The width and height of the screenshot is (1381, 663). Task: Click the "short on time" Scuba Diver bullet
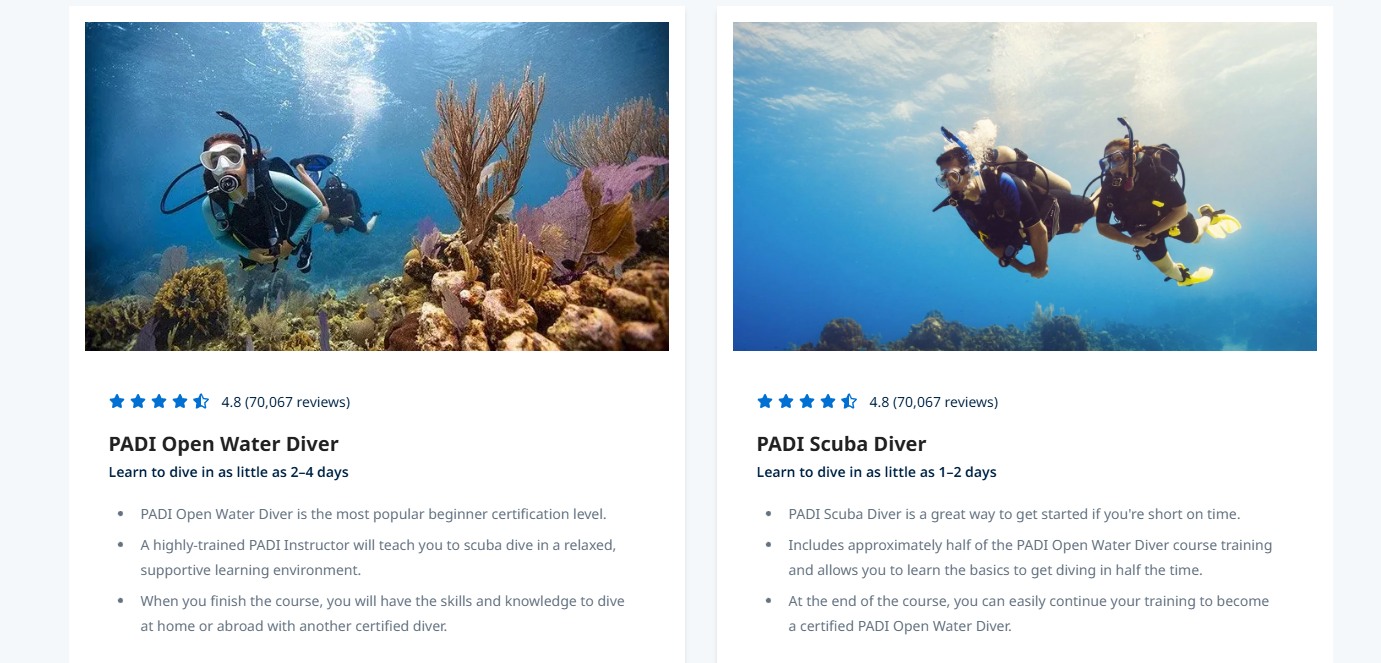1014,514
